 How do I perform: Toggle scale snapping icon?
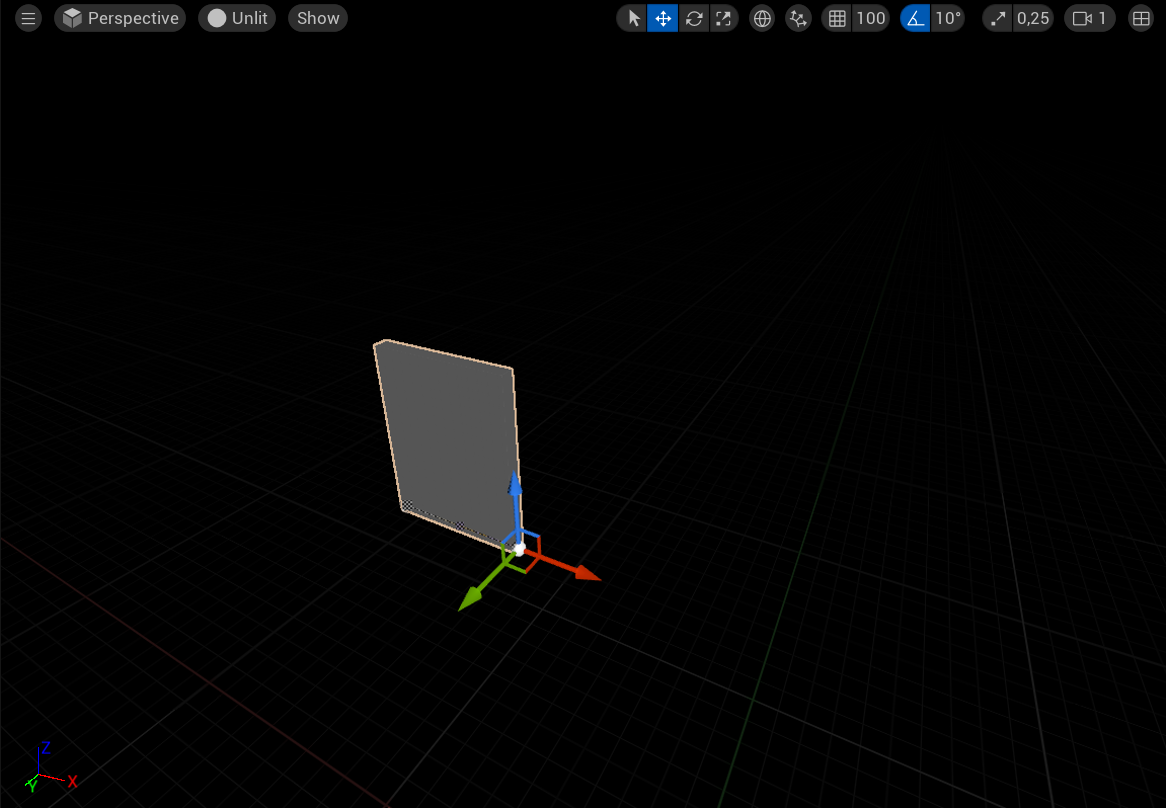tap(998, 18)
